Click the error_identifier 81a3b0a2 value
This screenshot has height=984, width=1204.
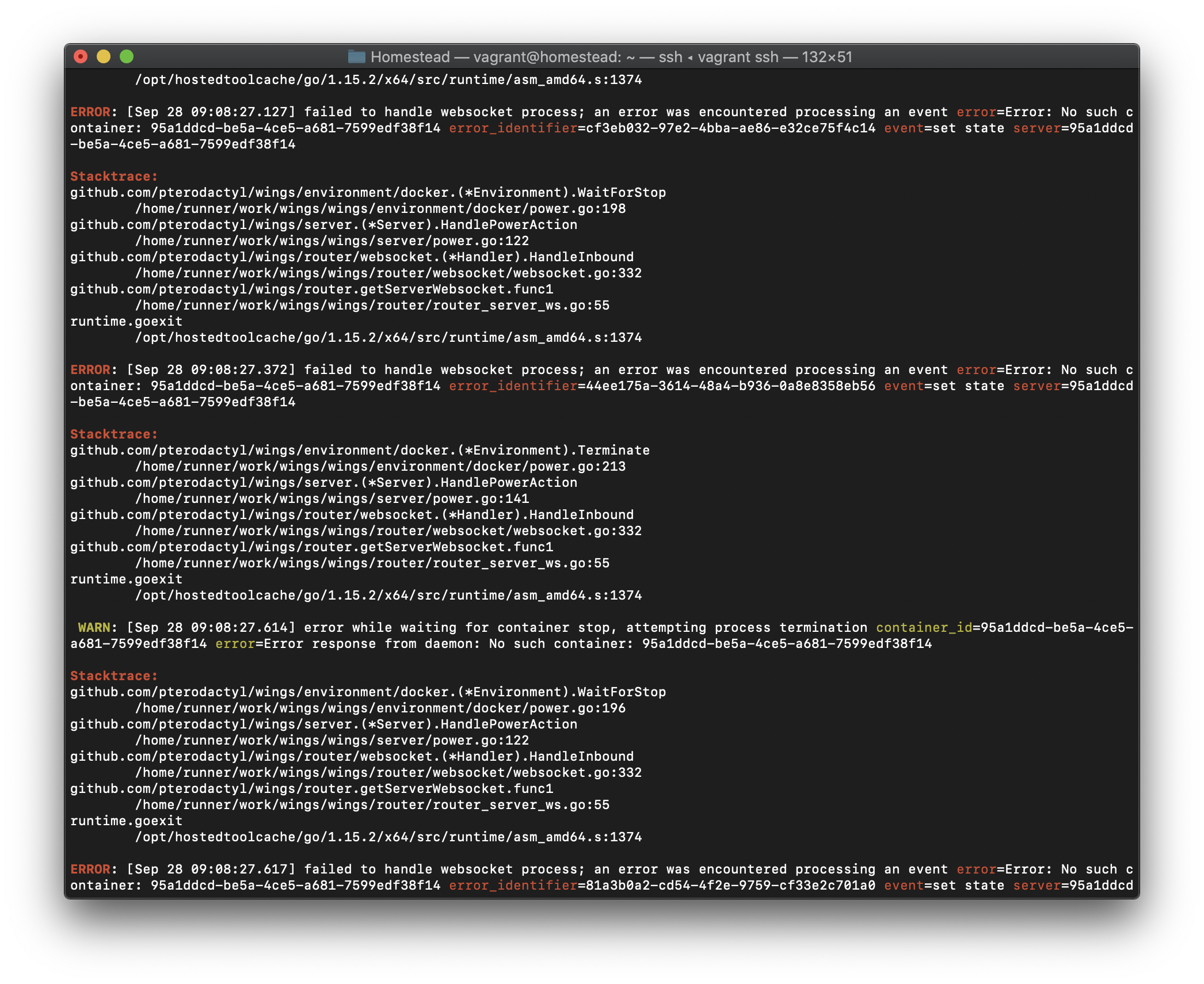(728, 885)
